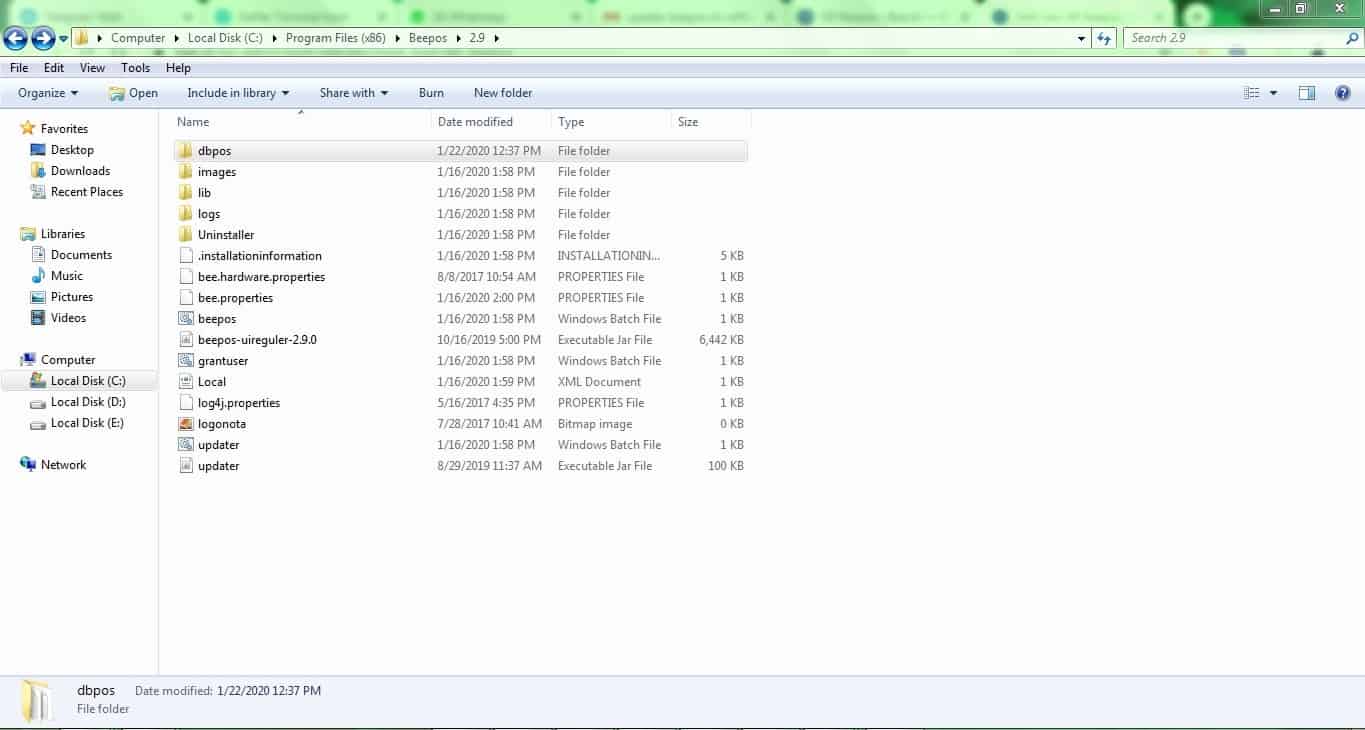
Task: Open recent pages dropdown beside navigation arrows
Action: (64, 39)
